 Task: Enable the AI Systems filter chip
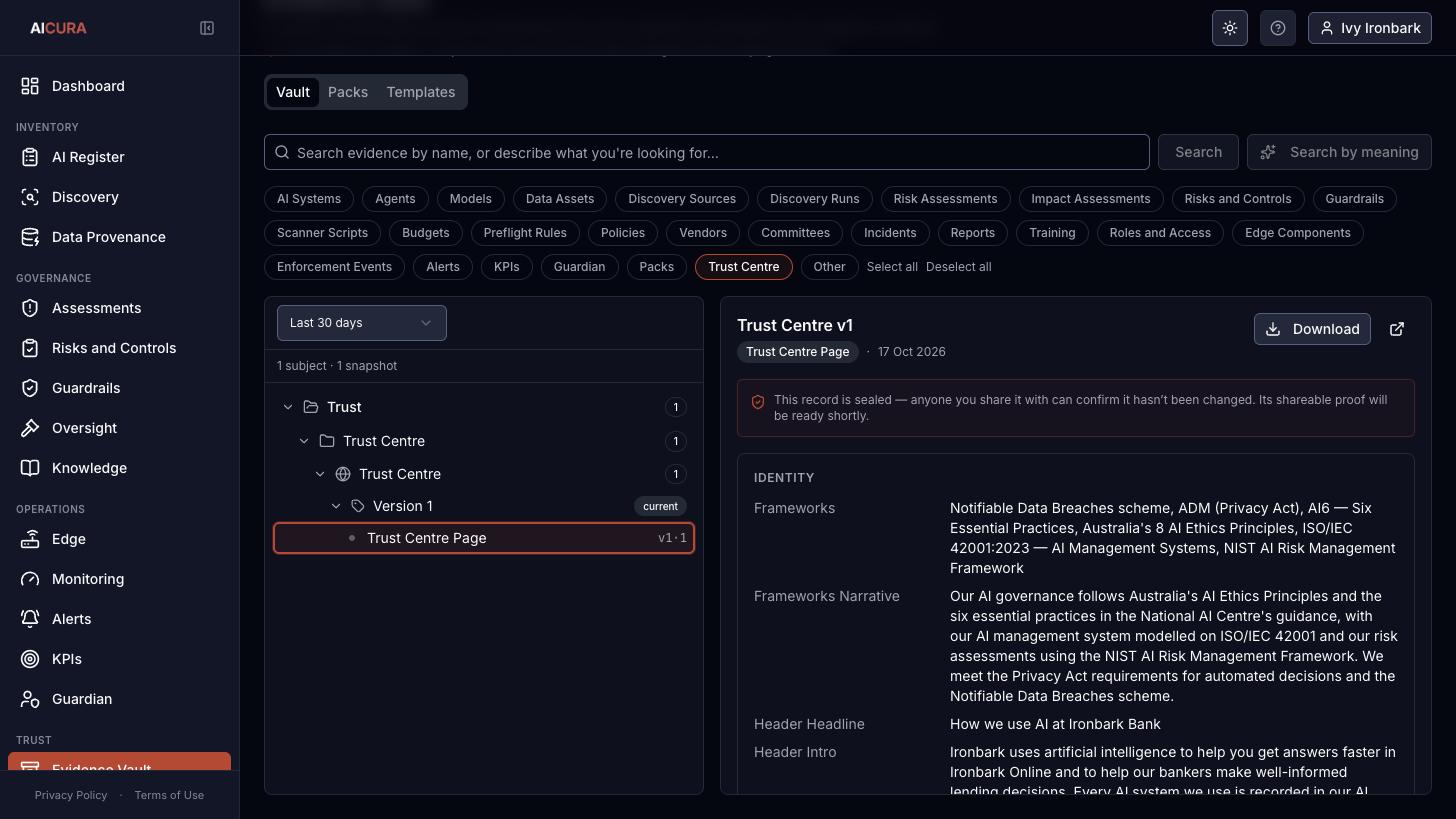pos(309,199)
